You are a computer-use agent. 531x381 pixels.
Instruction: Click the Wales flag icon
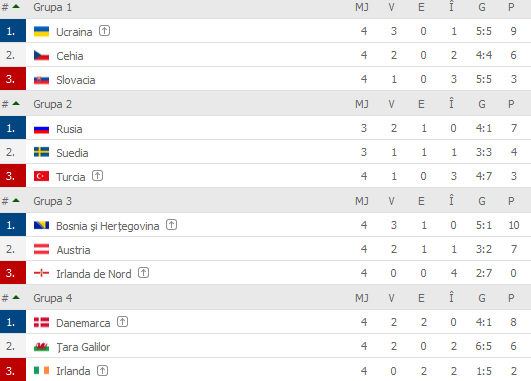[x=41, y=347]
